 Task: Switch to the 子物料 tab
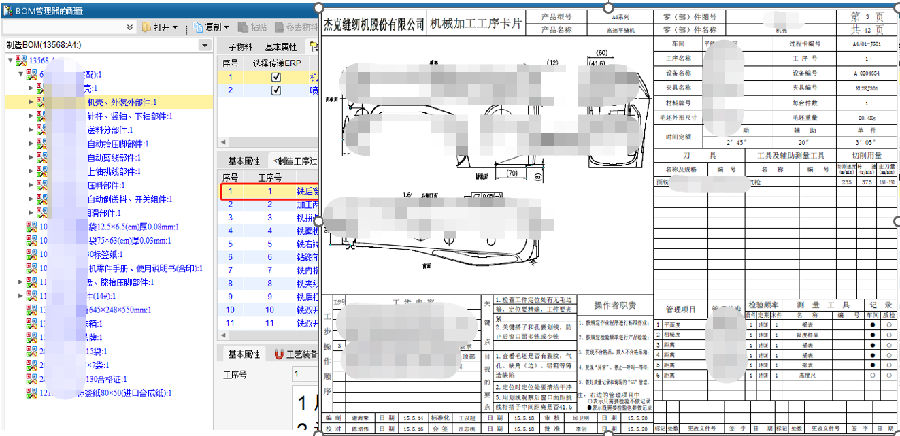240,46
